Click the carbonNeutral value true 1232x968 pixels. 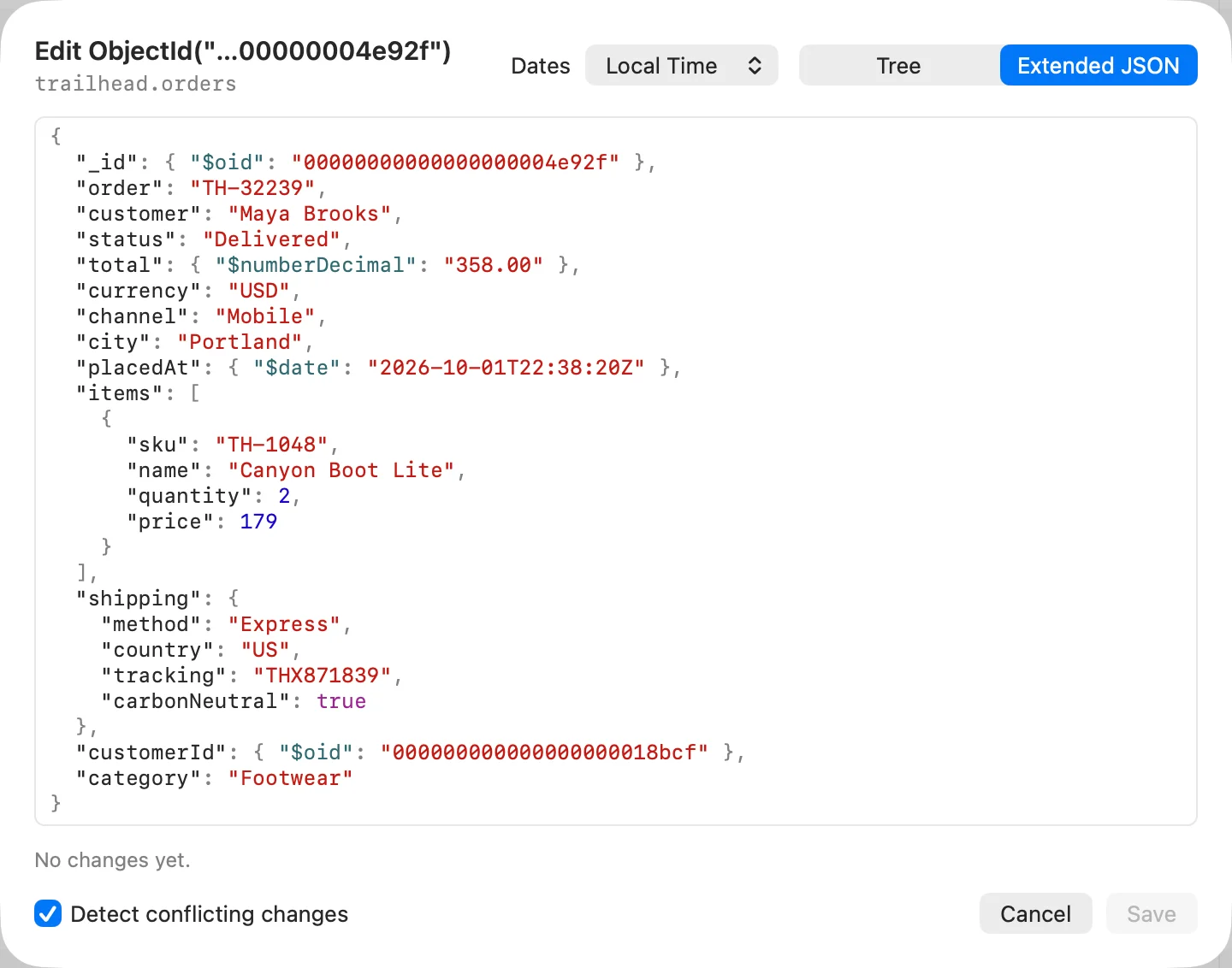point(341,701)
